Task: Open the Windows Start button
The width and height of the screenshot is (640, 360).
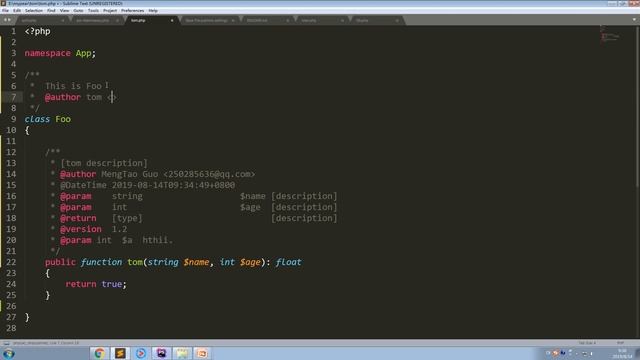Action: 9,353
